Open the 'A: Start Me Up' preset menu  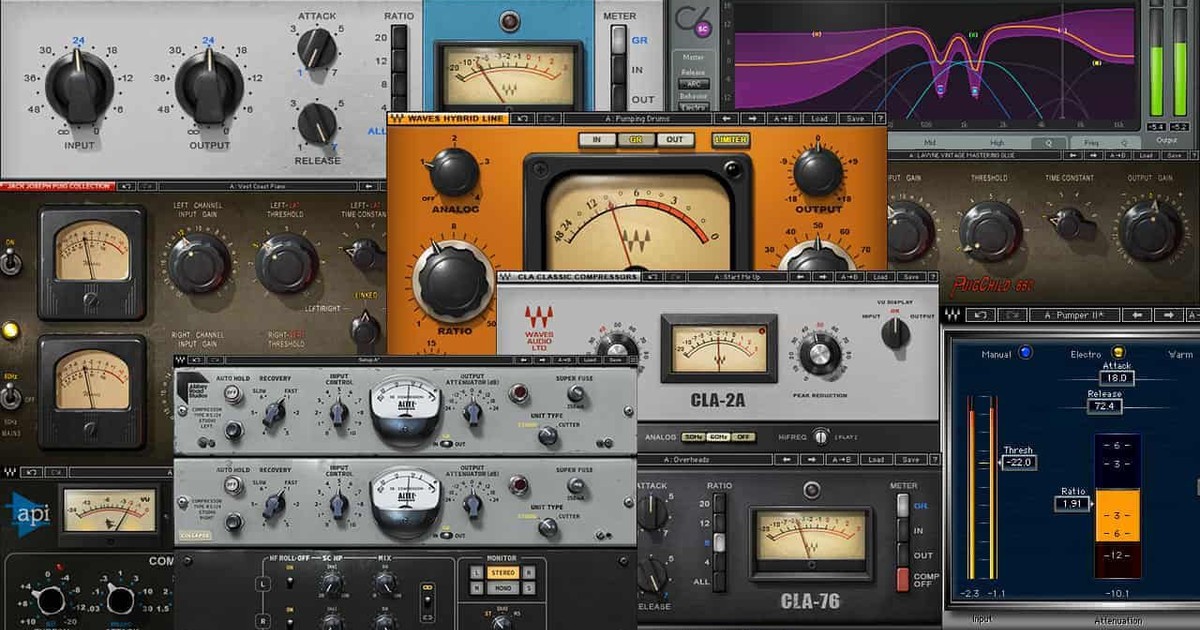pos(738,277)
